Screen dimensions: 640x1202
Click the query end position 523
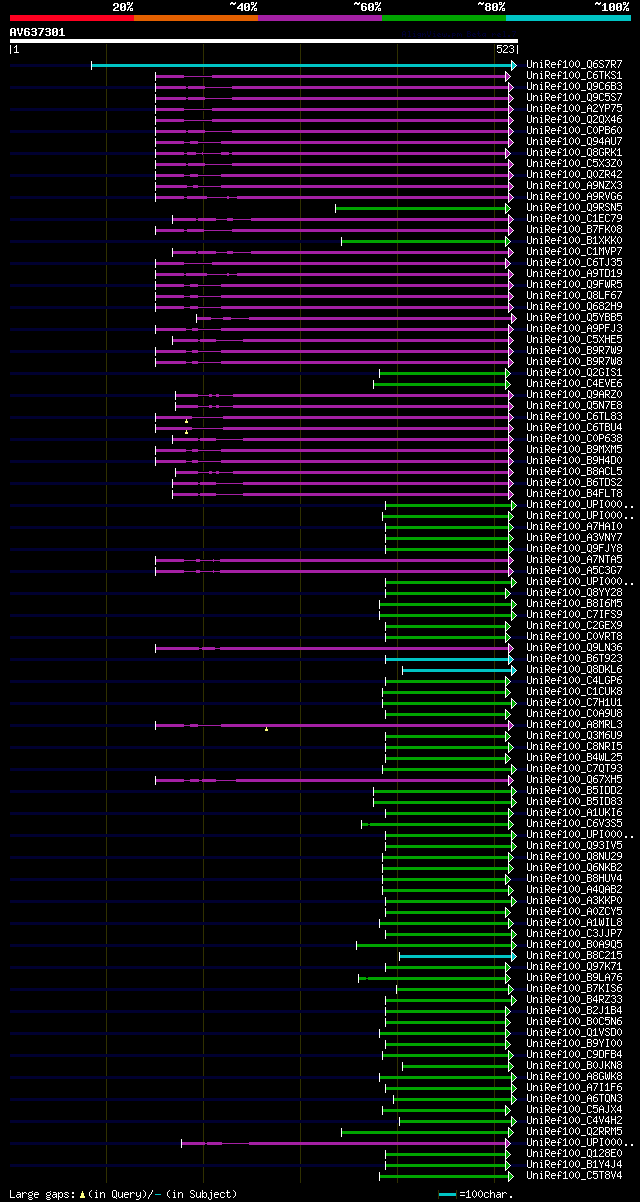tap(505, 49)
